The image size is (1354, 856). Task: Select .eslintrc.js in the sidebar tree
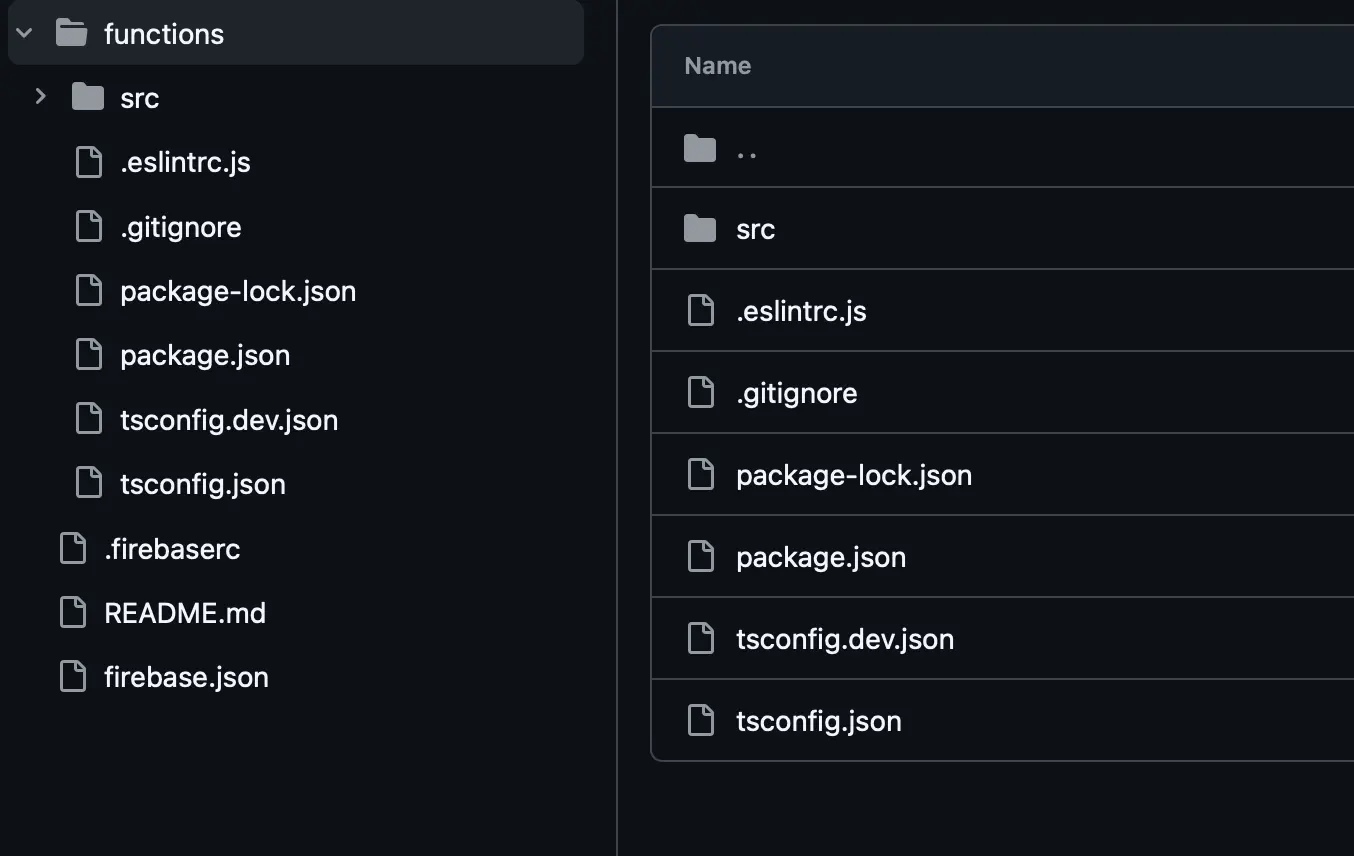pyautogui.click(x=185, y=162)
